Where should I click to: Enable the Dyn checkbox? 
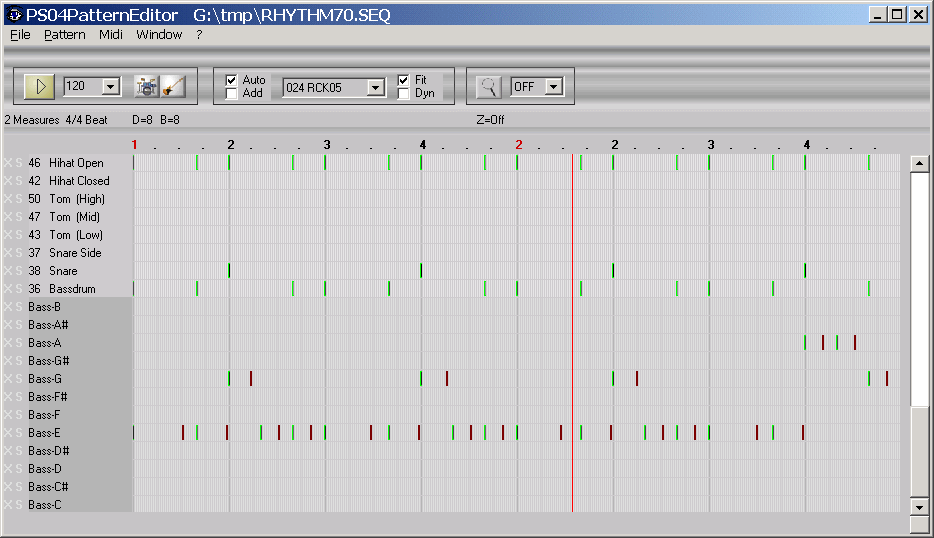coord(403,94)
